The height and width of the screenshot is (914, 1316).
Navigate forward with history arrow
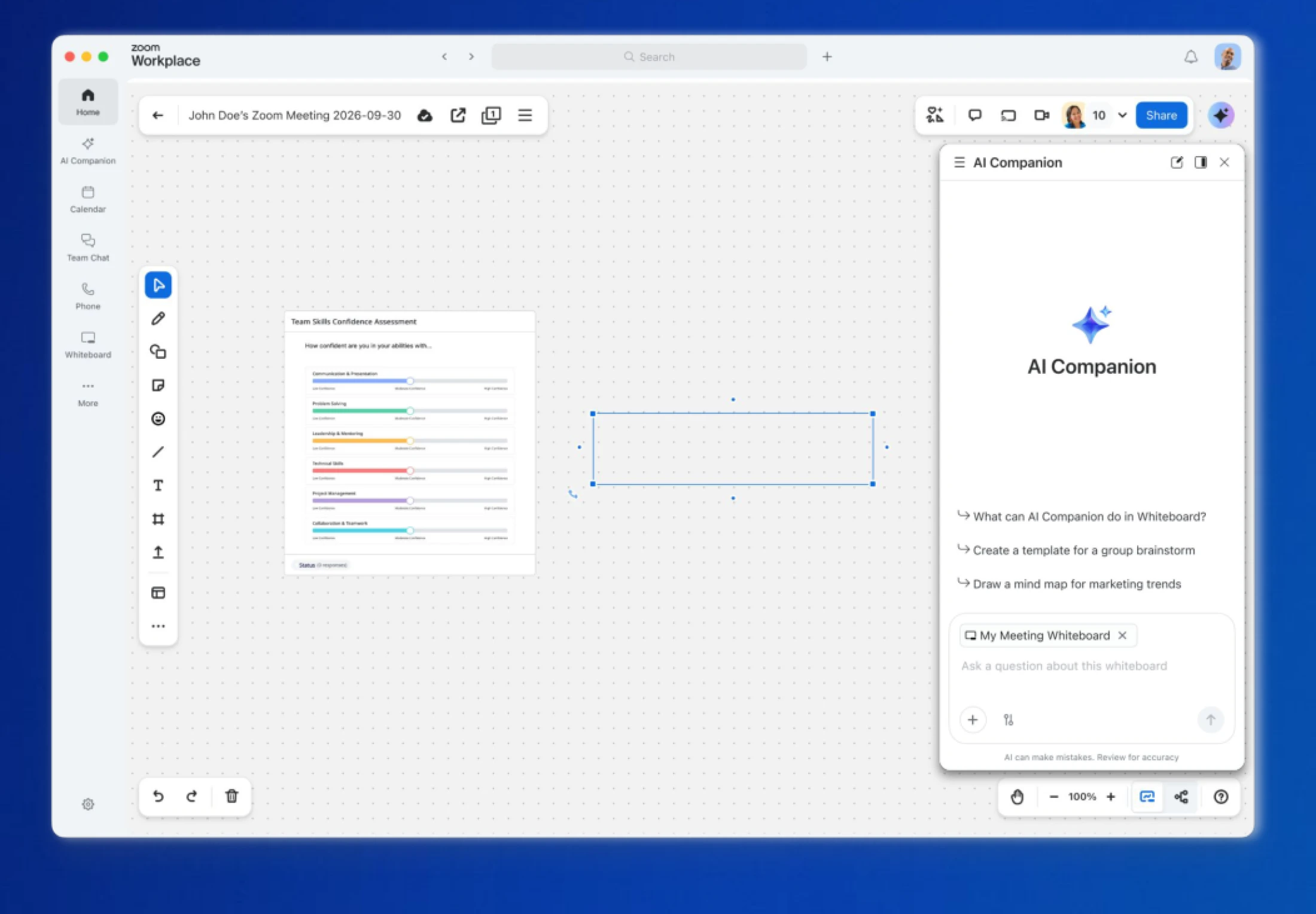(471, 56)
